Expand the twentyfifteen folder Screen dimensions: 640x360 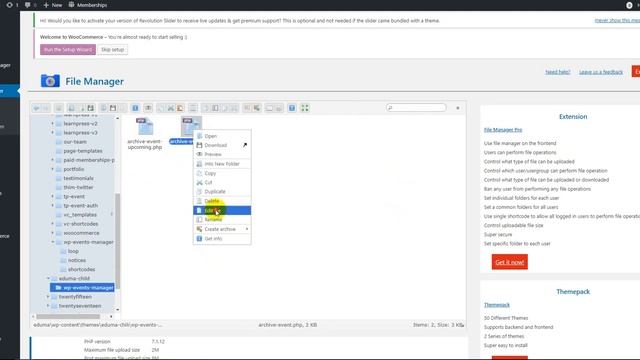click(x=48, y=297)
